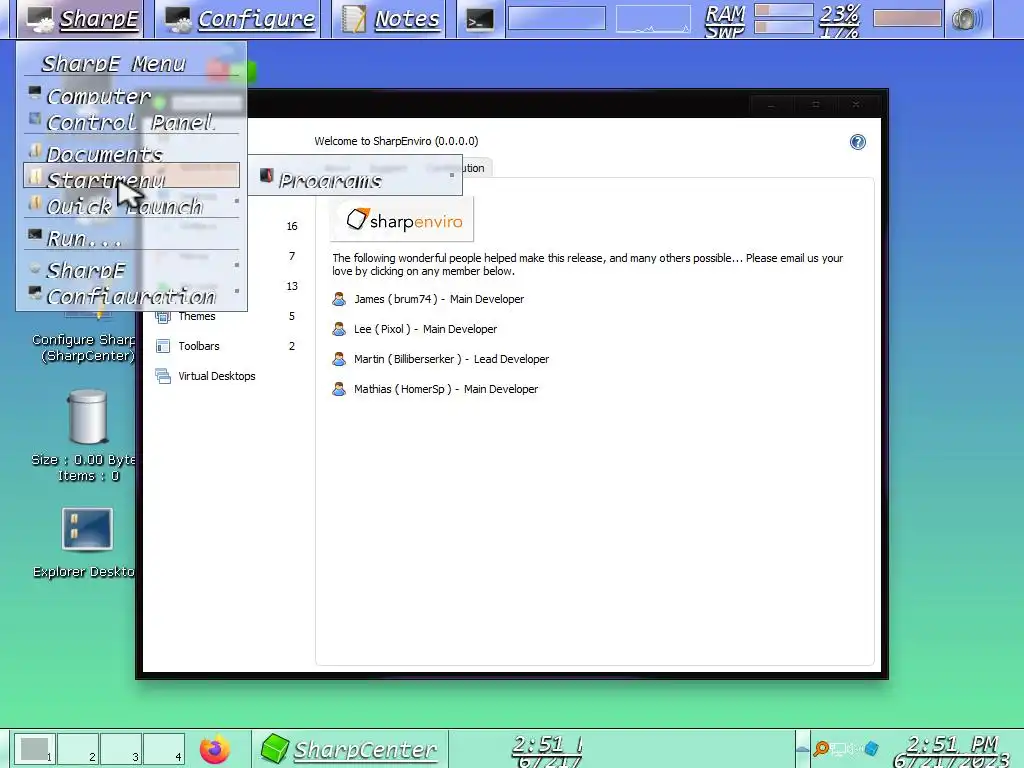The image size is (1024, 768).
Task: Click the empty input box in top bar
Action: coord(556,18)
